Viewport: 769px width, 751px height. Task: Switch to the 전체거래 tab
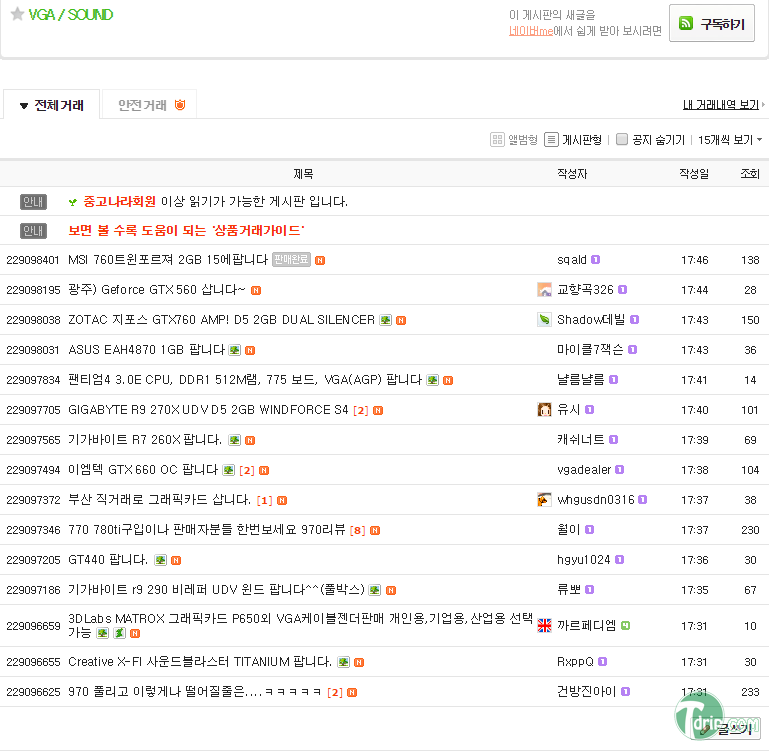click(51, 105)
